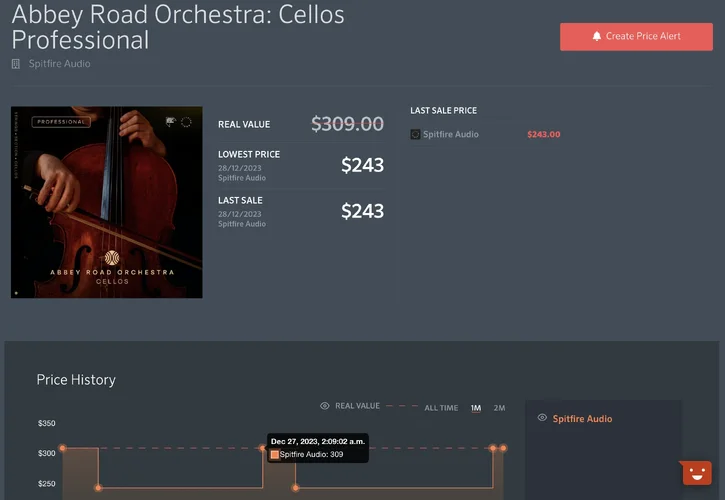Click the Spitfire Audio legend label

(582, 418)
